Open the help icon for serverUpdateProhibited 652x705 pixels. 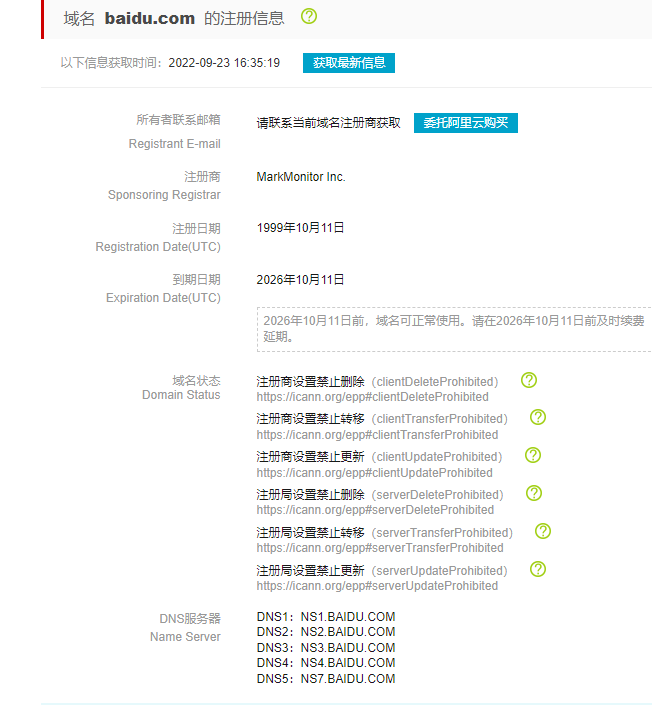[538, 569]
